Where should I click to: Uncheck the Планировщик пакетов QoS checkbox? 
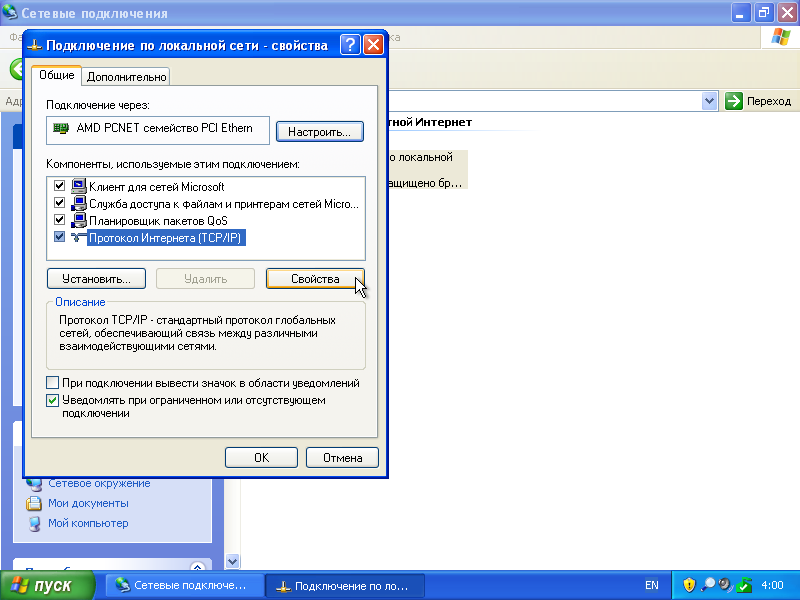(59, 220)
